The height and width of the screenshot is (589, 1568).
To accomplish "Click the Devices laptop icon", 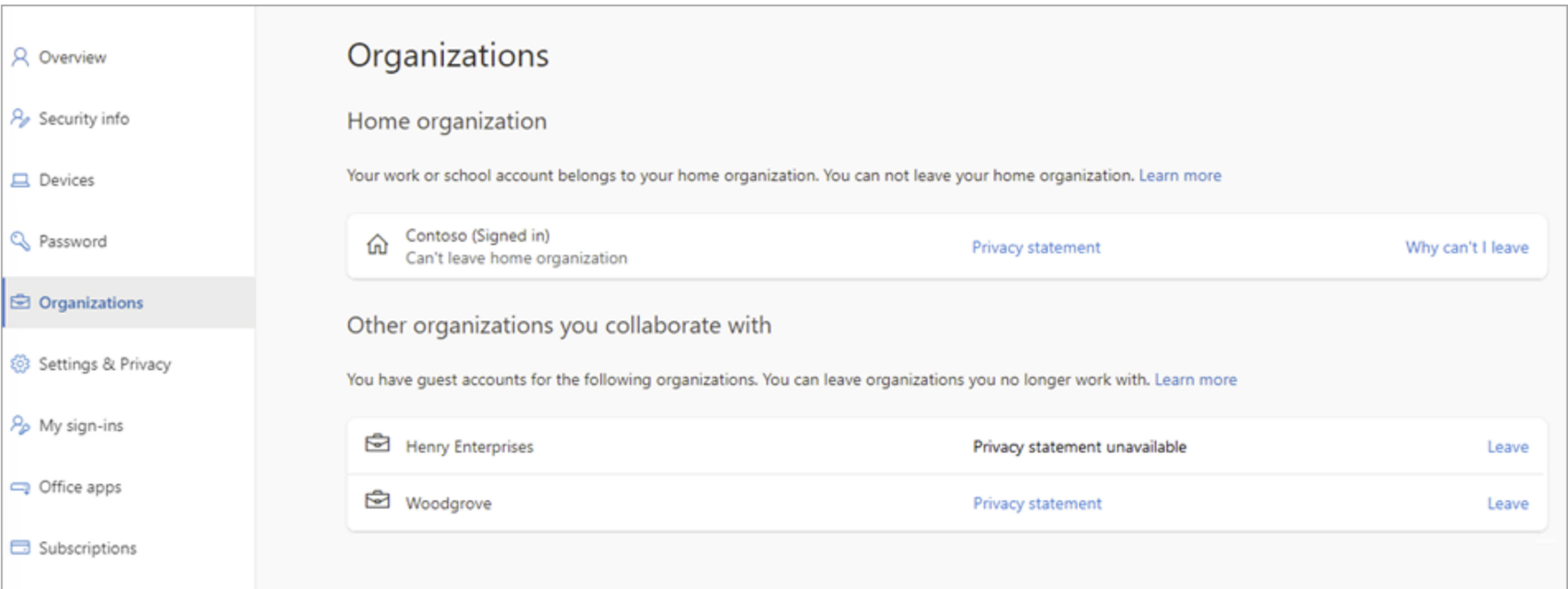I will tap(20, 180).
